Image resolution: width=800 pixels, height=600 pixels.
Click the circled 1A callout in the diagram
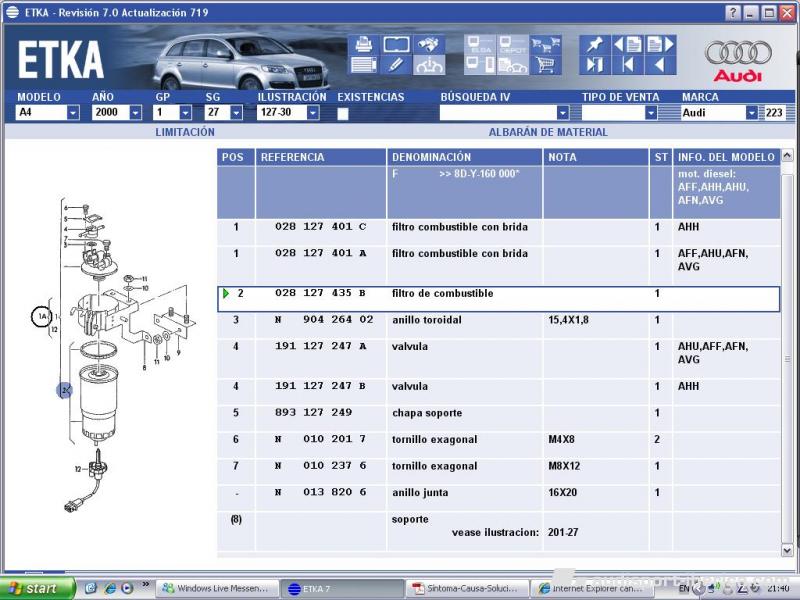(42, 316)
